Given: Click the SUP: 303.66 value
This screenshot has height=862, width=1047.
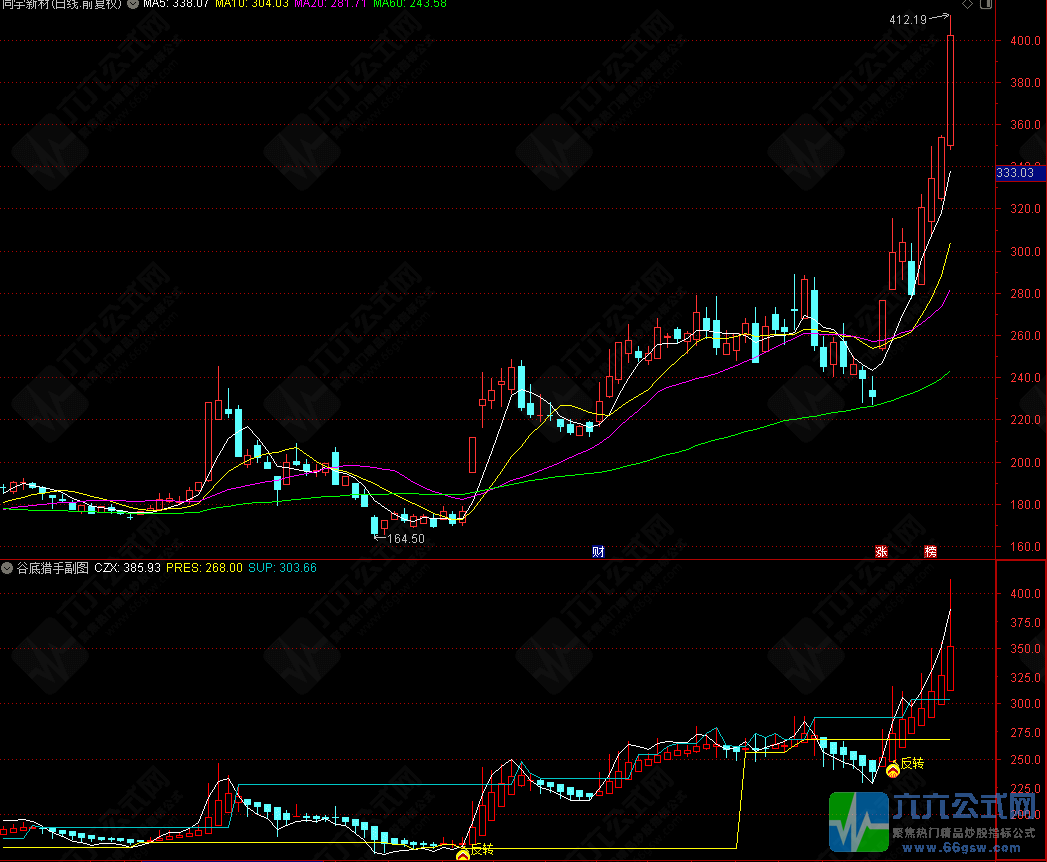Looking at the screenshot, I should 282,568.
